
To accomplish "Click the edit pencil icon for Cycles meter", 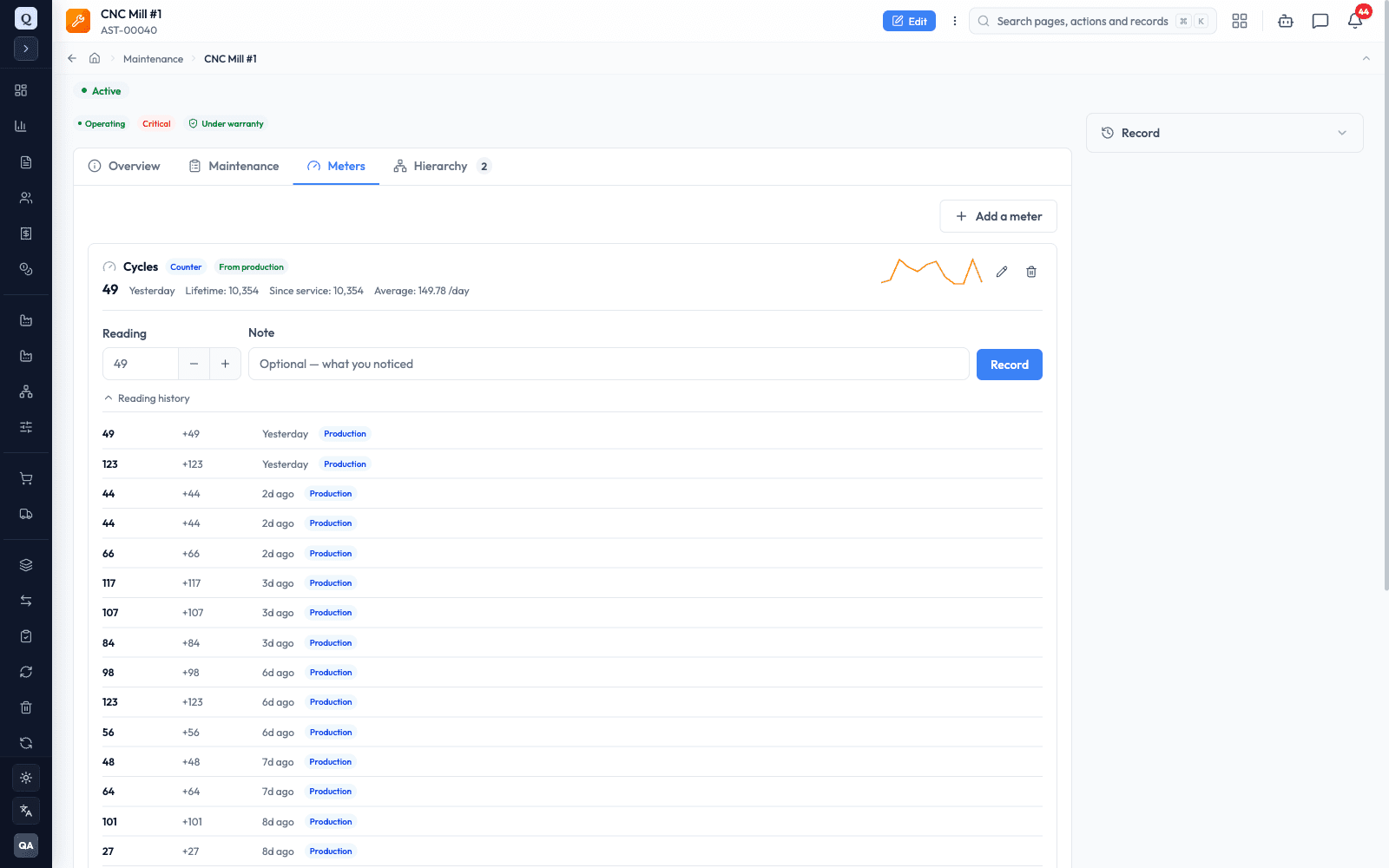I will pos(1002,272).
